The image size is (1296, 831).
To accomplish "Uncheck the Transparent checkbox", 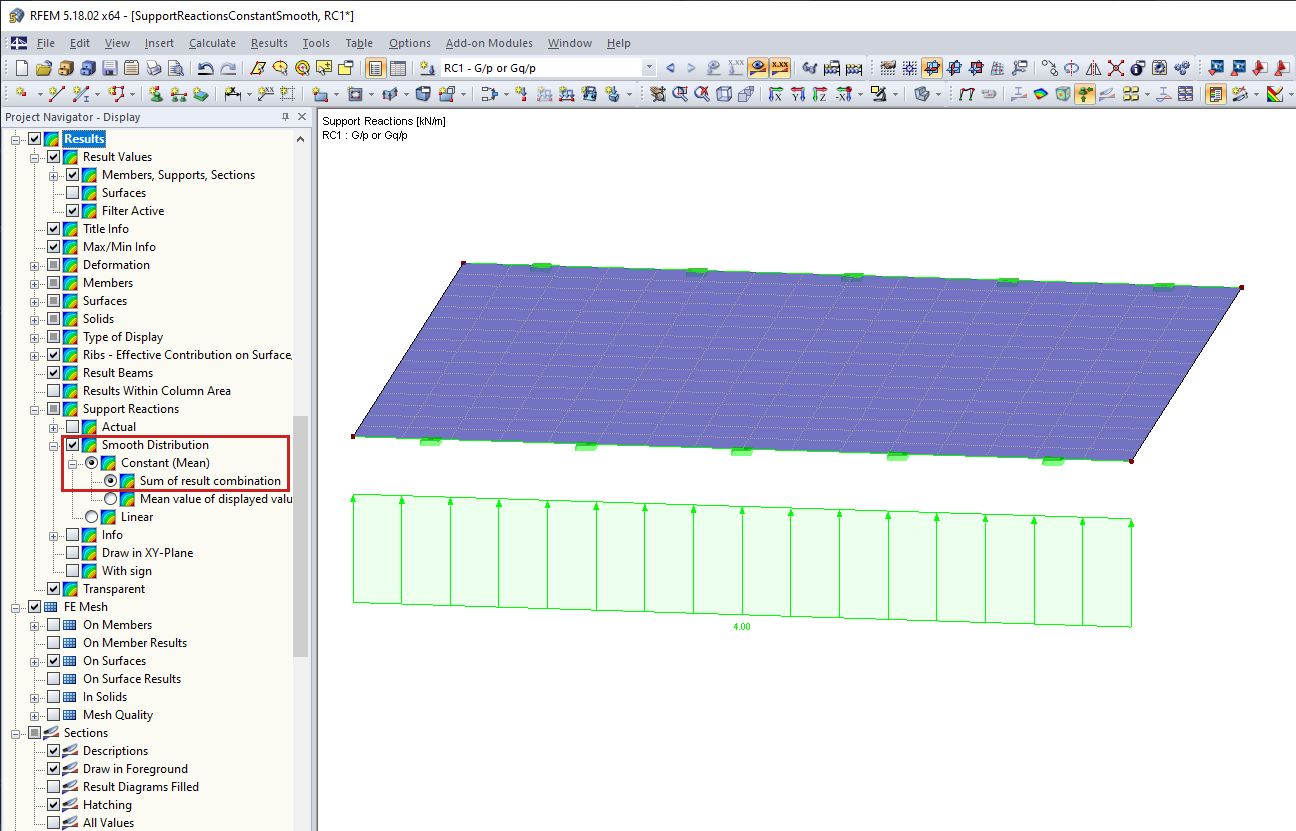I will [x=53, y=589].
